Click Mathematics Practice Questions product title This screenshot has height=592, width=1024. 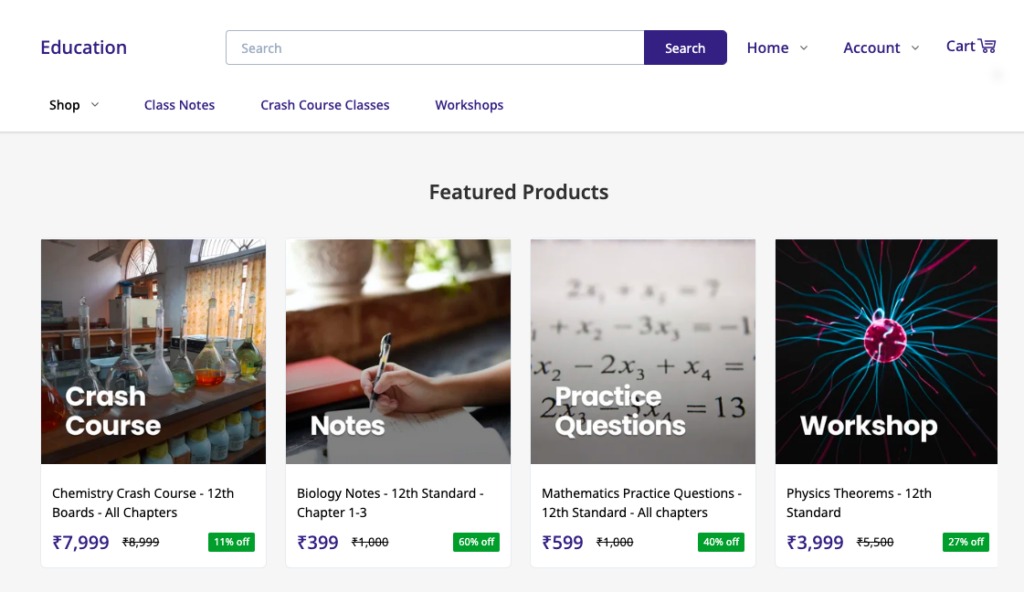641,503
